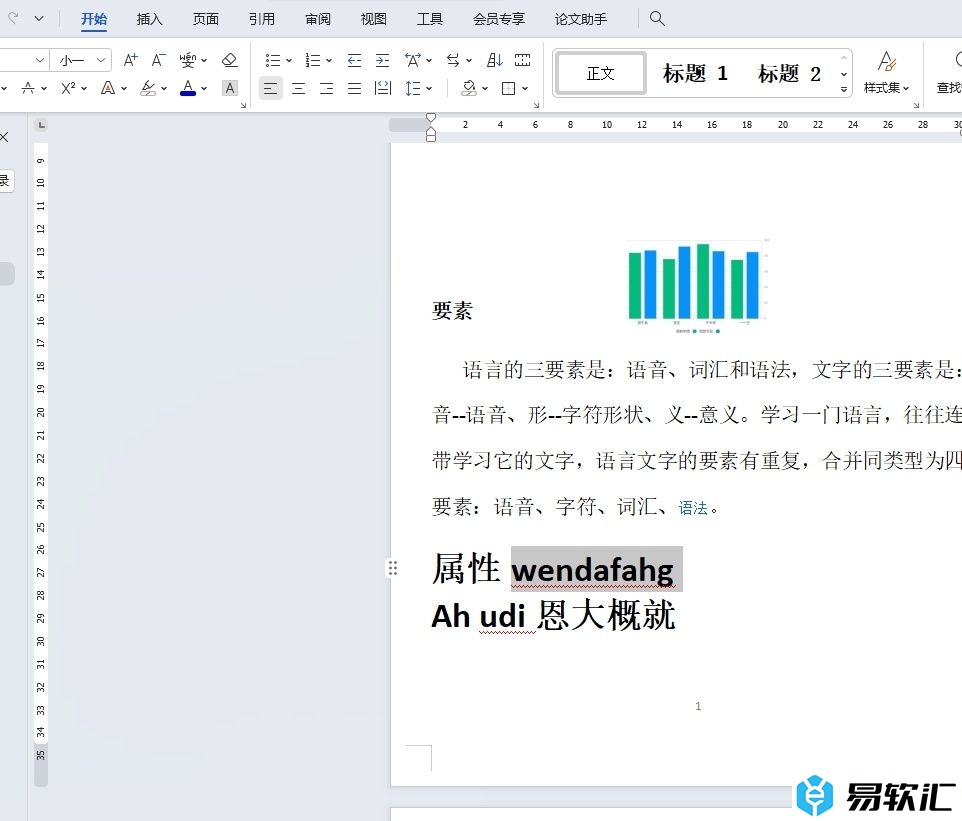Click the superscript X² icon
The width and height of the screenshot is (962, 821).
(68, 89)
